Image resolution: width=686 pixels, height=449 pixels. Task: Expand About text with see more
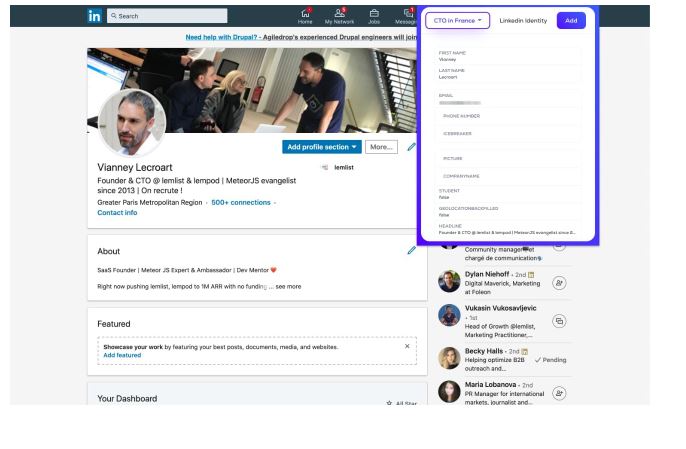[x=288, y=287]
